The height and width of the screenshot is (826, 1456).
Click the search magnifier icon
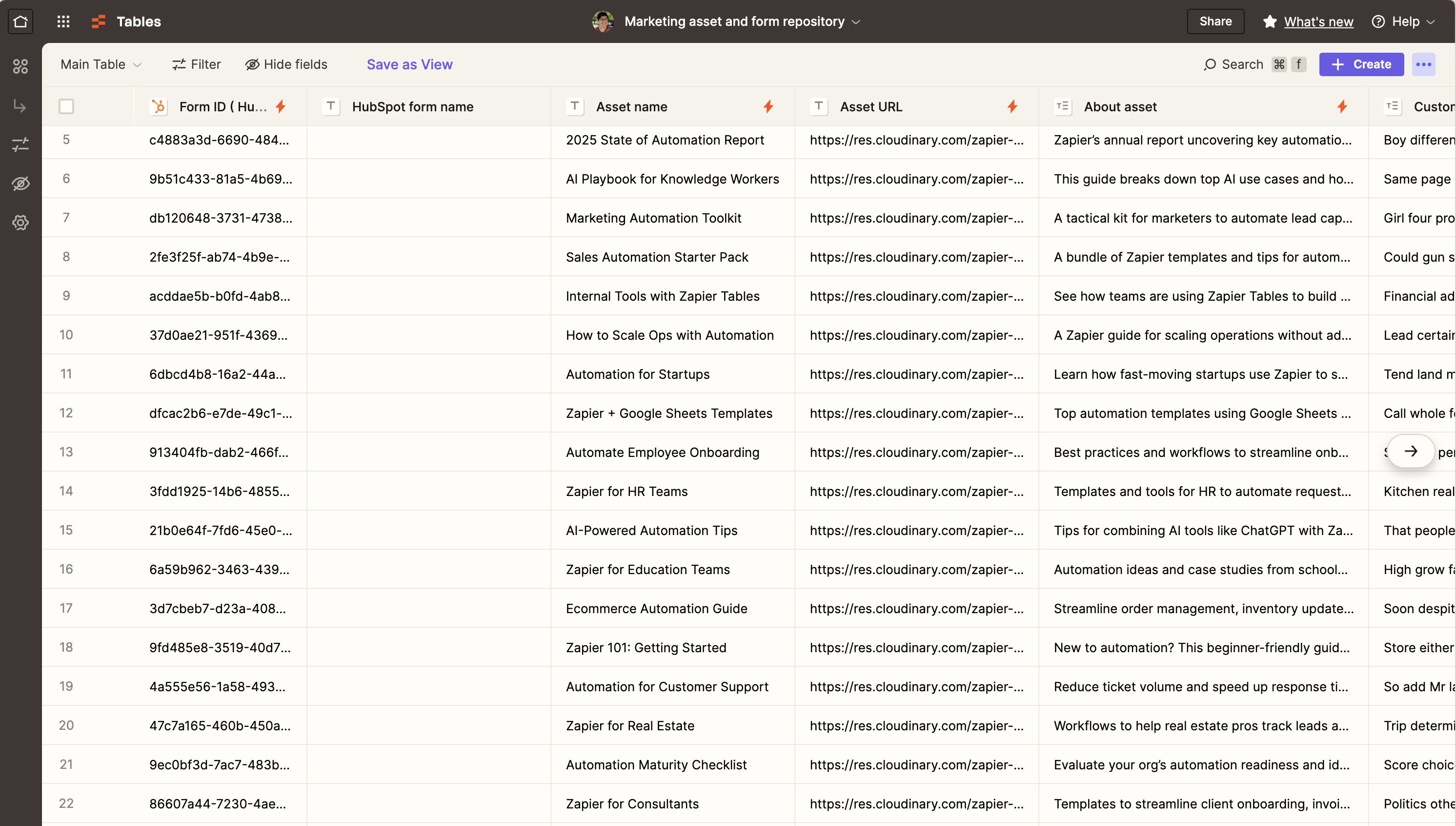(1210, 64)
